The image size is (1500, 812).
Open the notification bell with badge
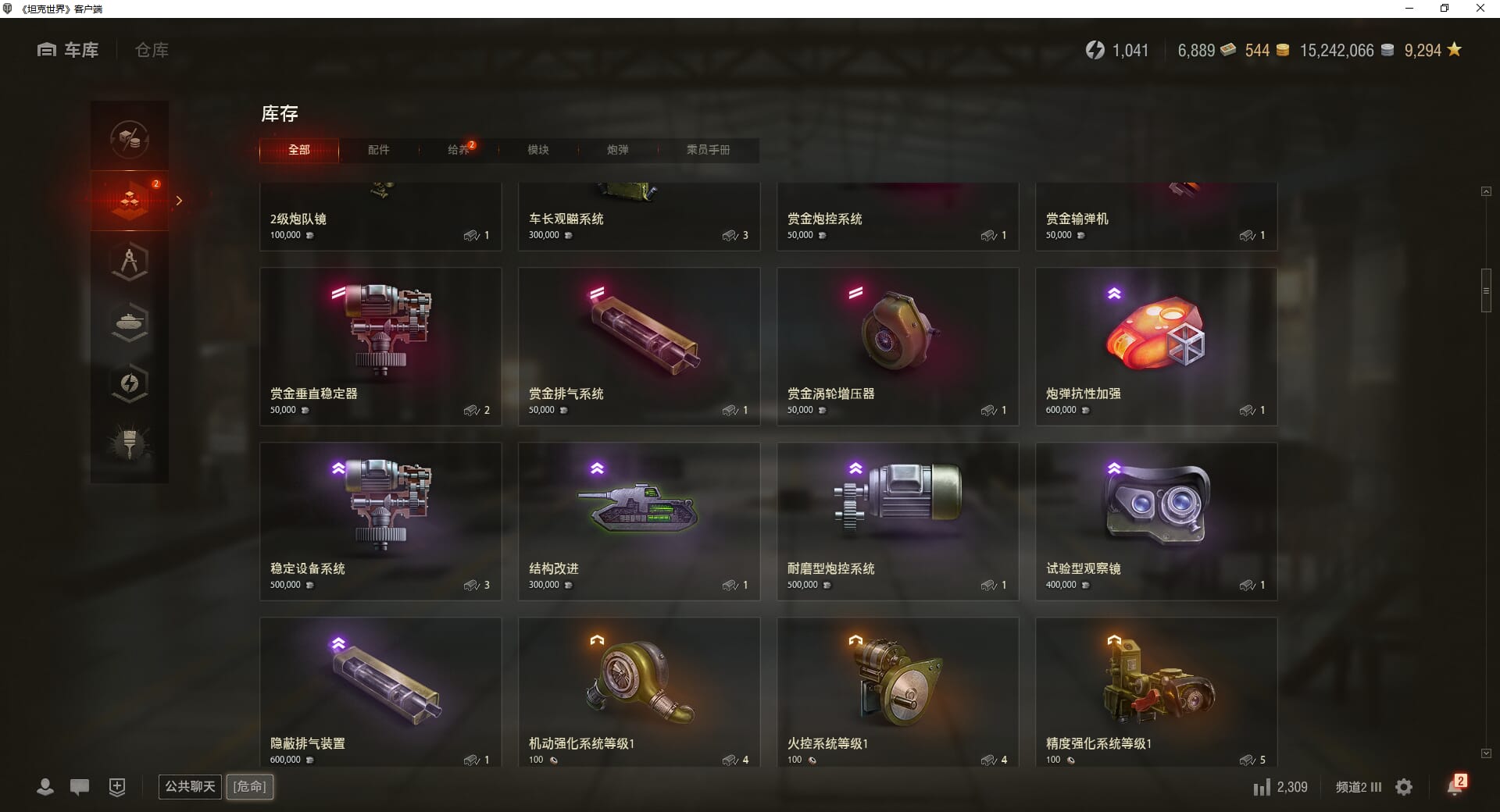coord(1456,785)
